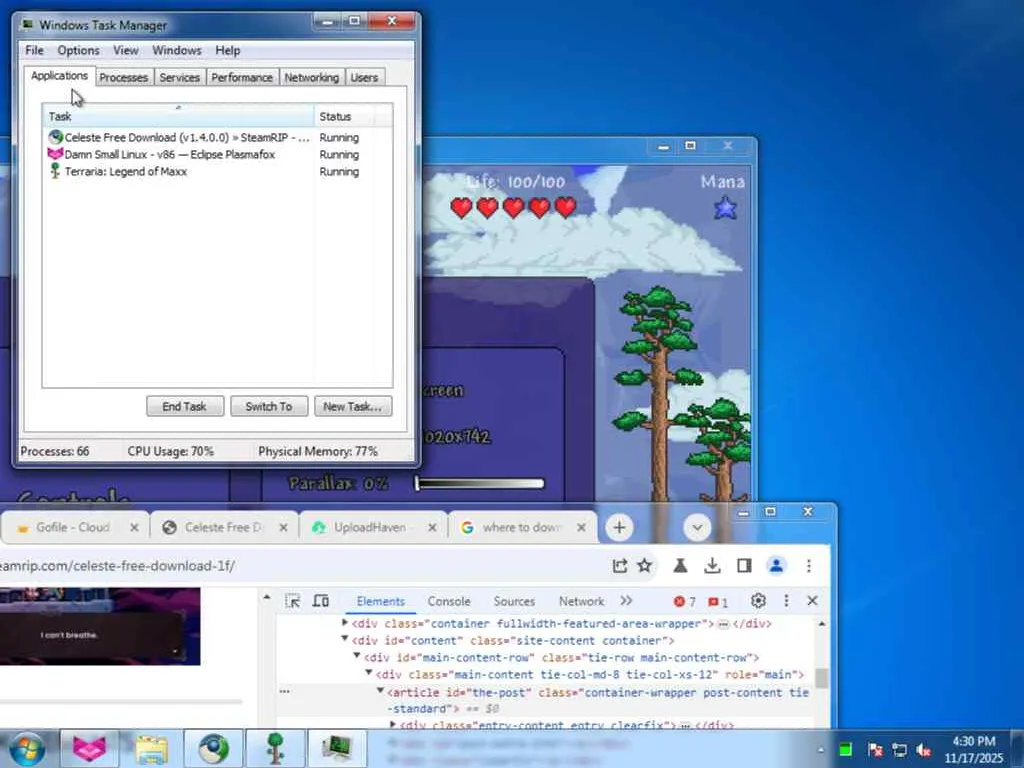Open the Terraria tree taskbar icon
The image size is (1024, 768).
pos(275,749)
